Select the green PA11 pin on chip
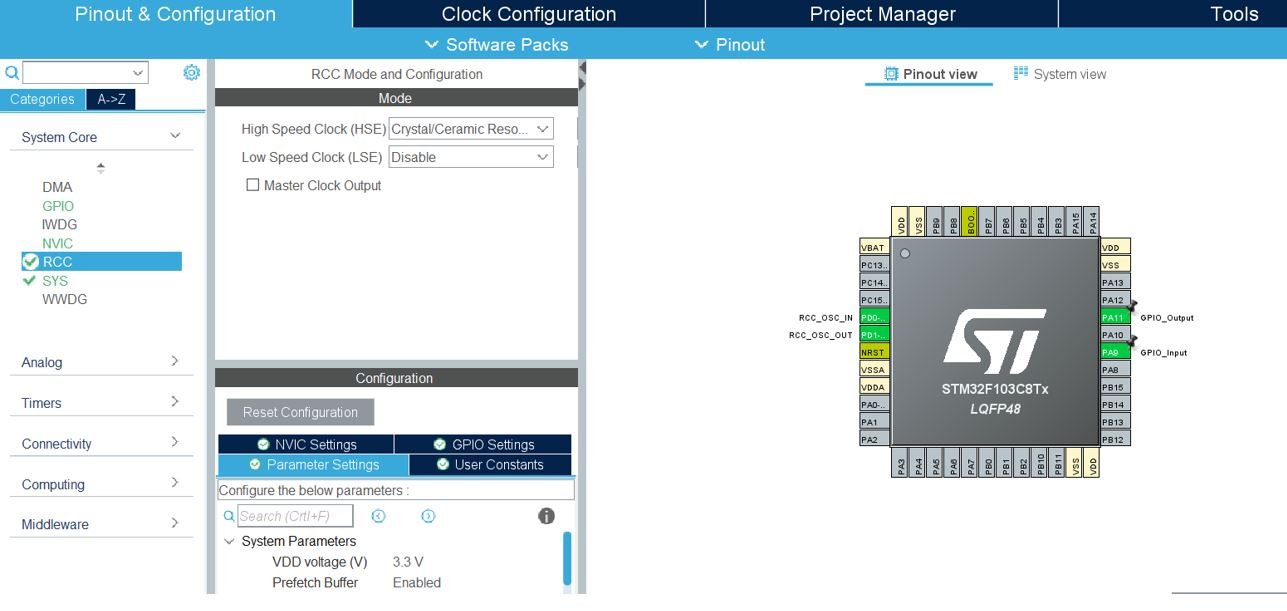Image resolution: width=1287 pixels, height=611 pixels. click(1115, 317)
